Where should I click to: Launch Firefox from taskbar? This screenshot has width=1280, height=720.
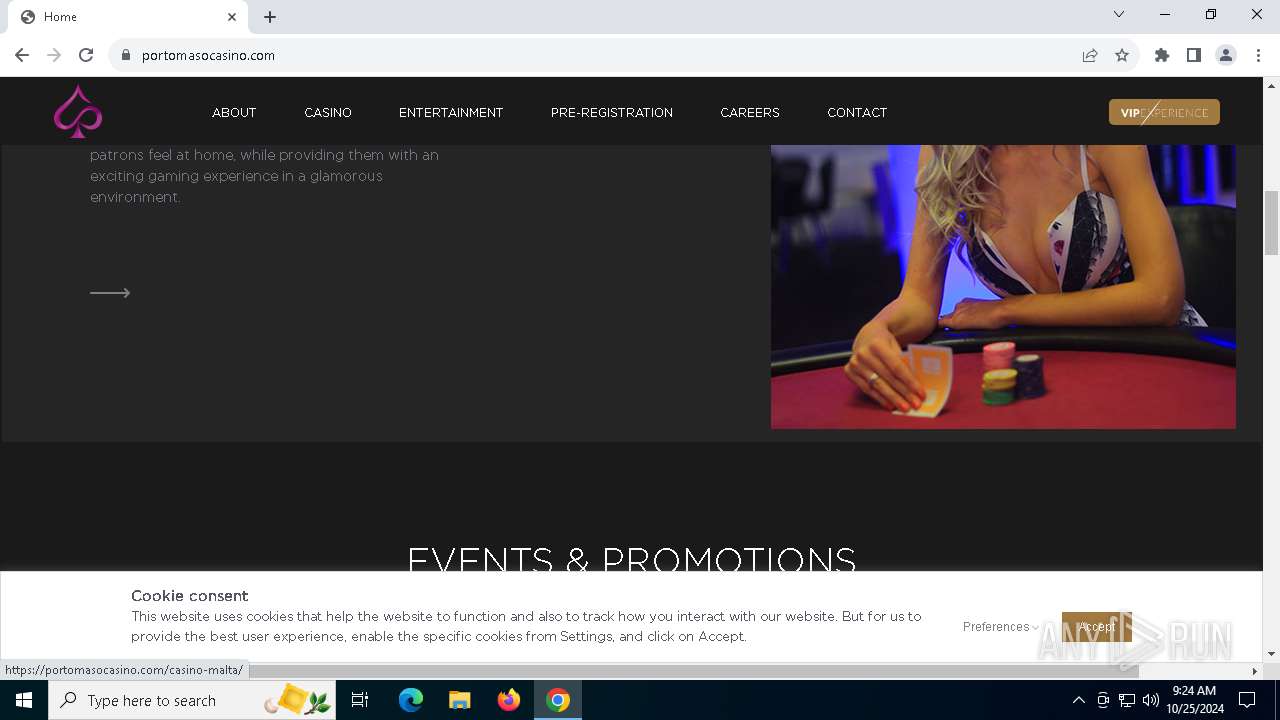pos(509,700)
